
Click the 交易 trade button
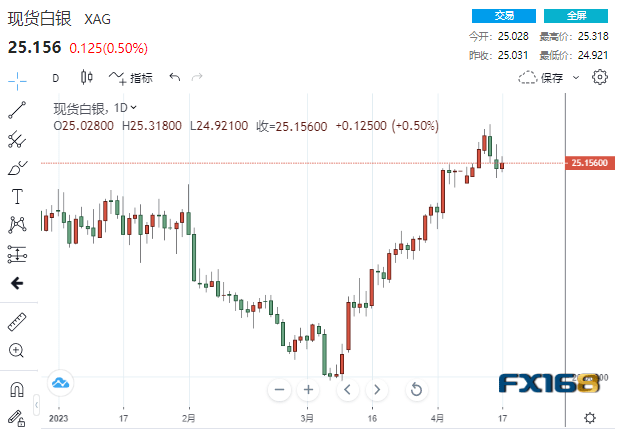(x=506, y=16)
